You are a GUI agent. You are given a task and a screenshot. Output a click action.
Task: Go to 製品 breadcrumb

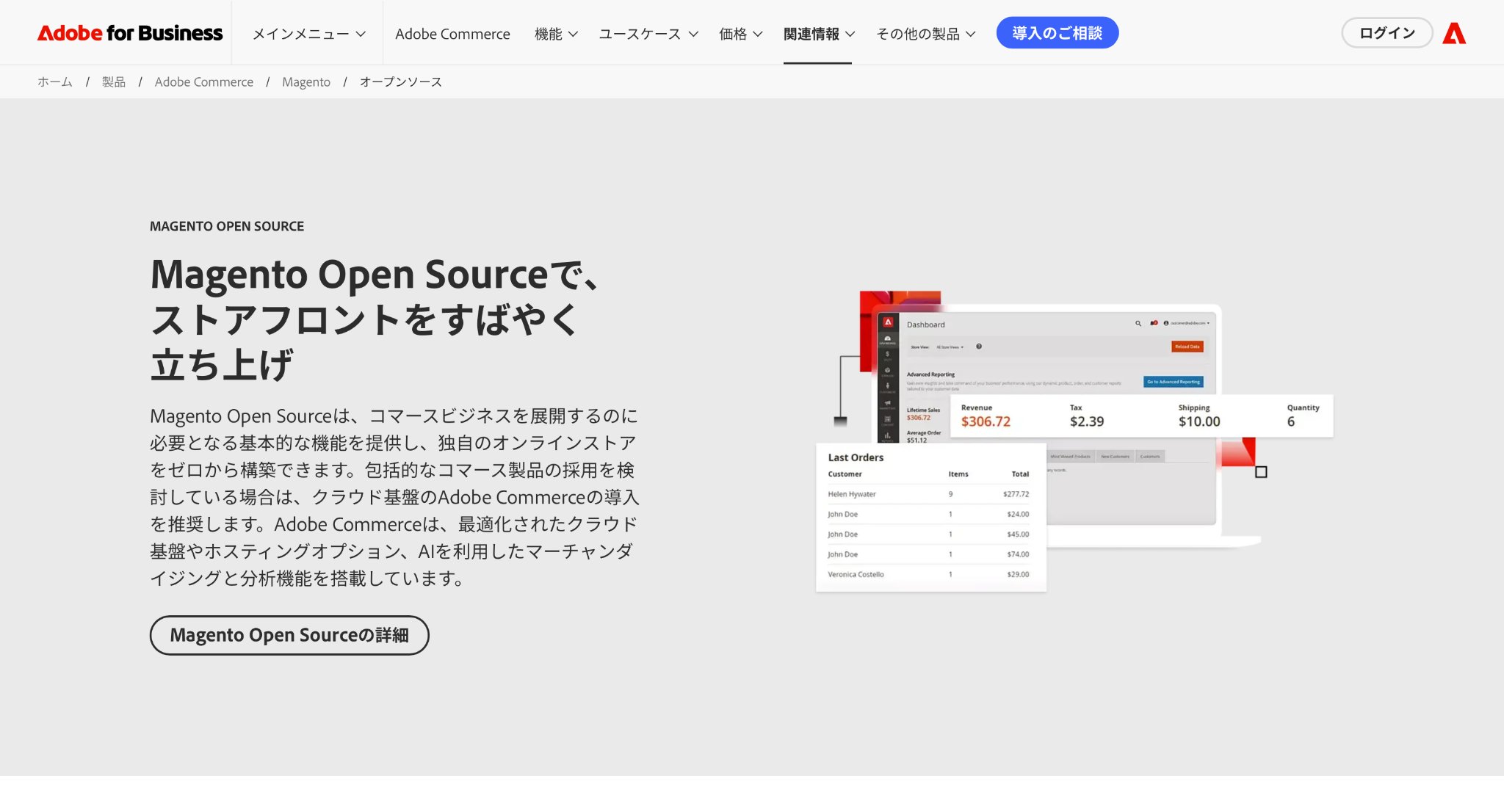pos(114,82)
